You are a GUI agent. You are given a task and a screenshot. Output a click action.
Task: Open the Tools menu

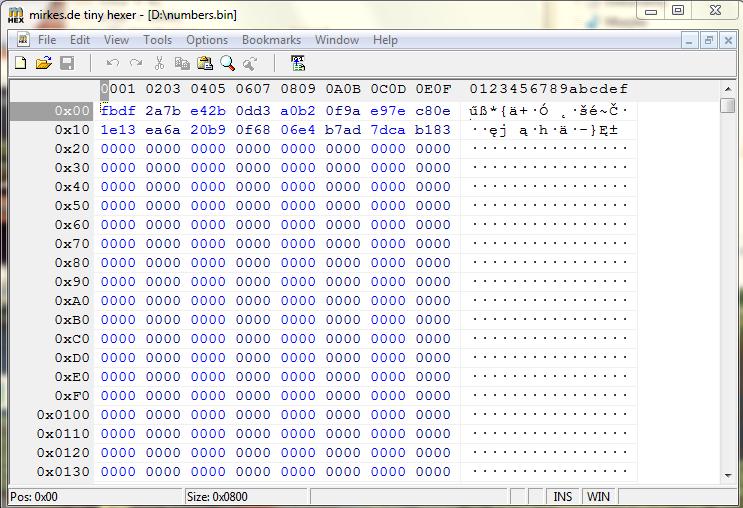coord(157,40)
